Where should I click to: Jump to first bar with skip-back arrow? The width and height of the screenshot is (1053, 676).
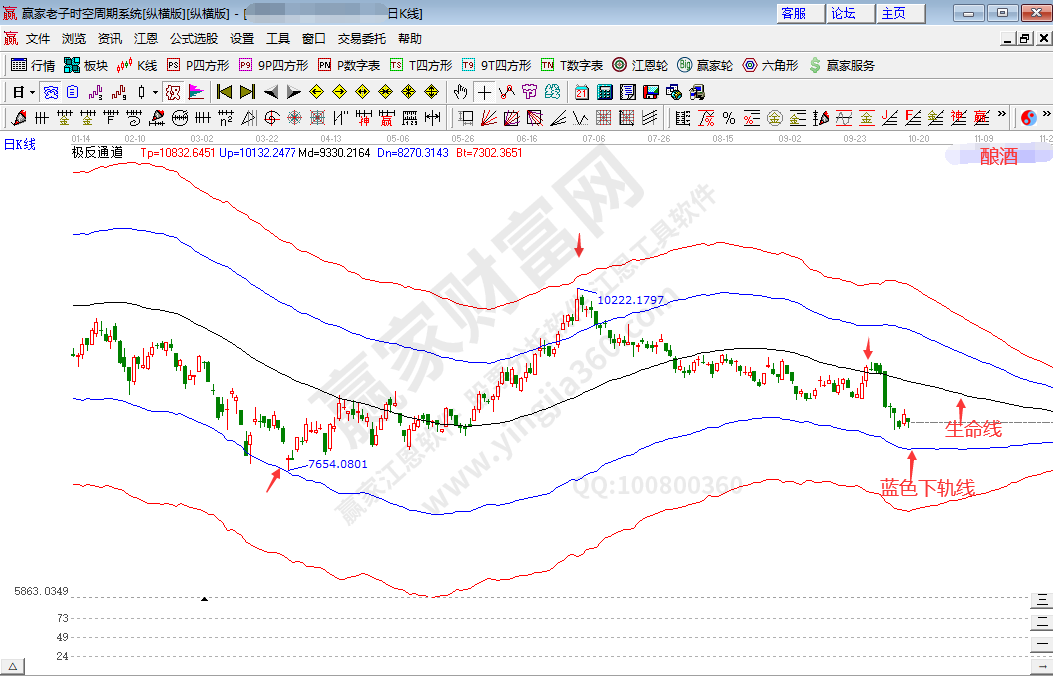[x=225, y=92]
